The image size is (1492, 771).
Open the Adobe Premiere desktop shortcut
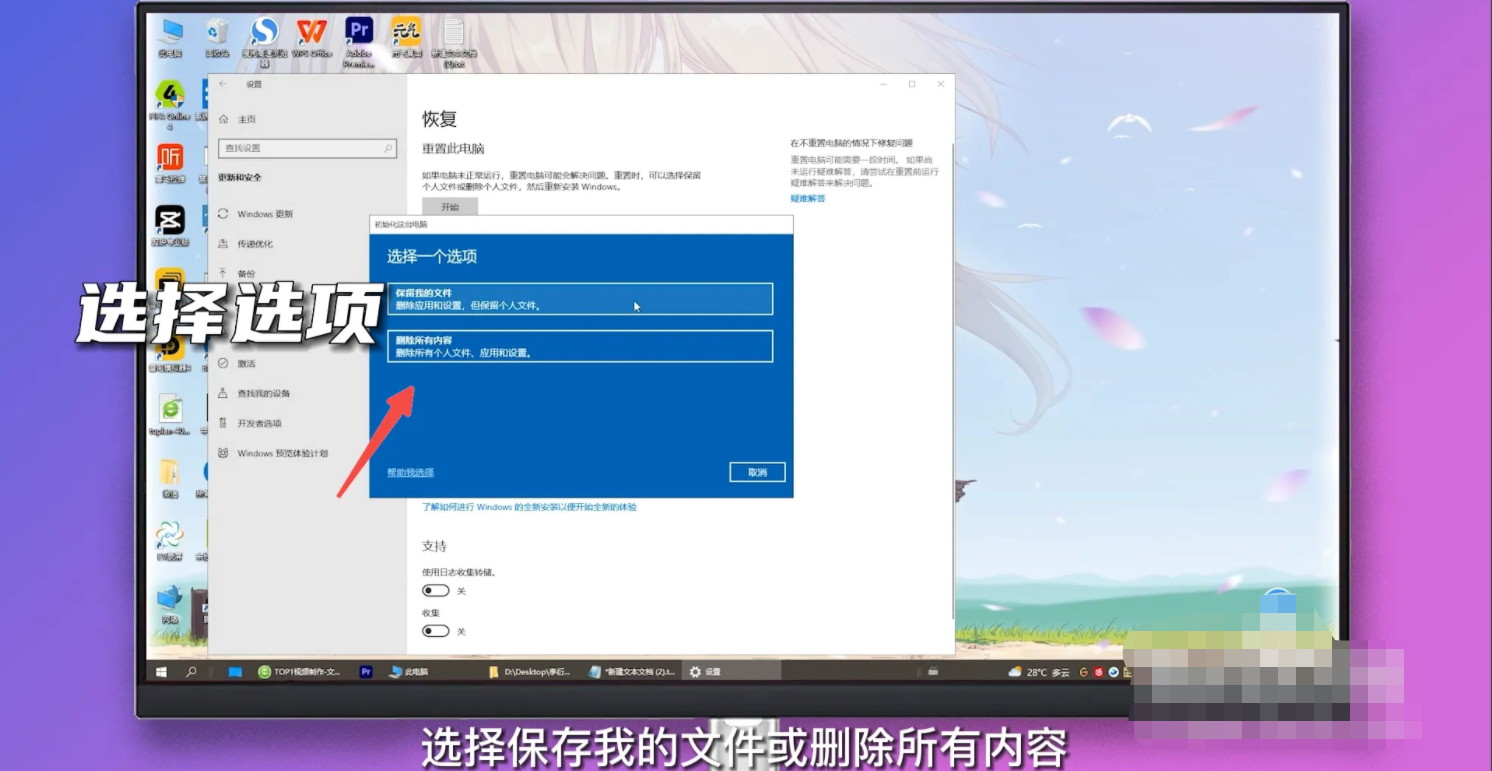359,34
